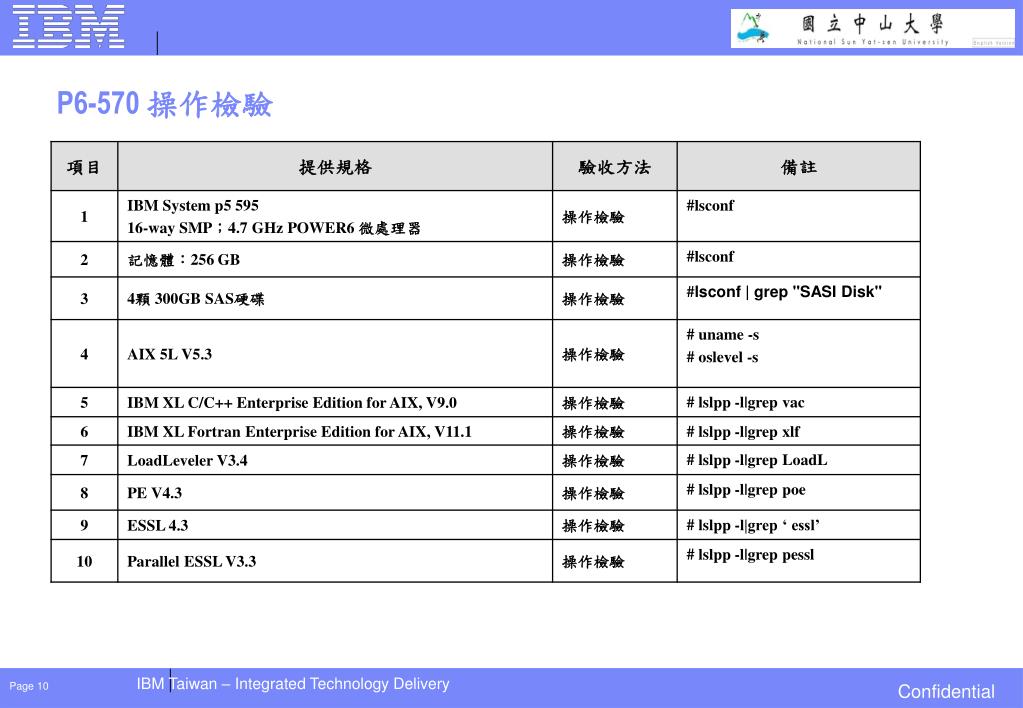This screenshot has width=1023, height=708.
Task: Click item number 4 cell
Action: [x=84, y=354]
